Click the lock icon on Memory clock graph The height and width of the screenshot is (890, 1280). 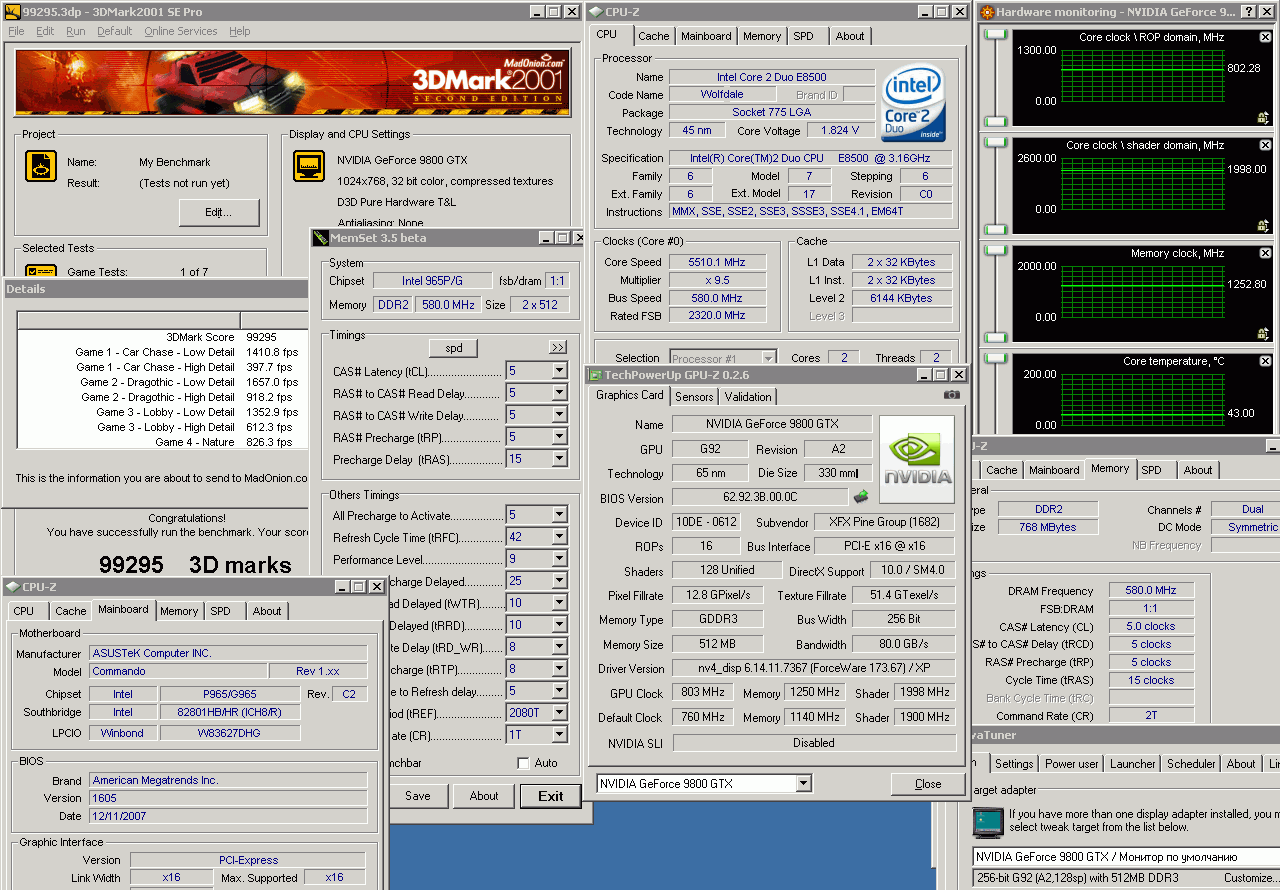tap(1263, 334)
